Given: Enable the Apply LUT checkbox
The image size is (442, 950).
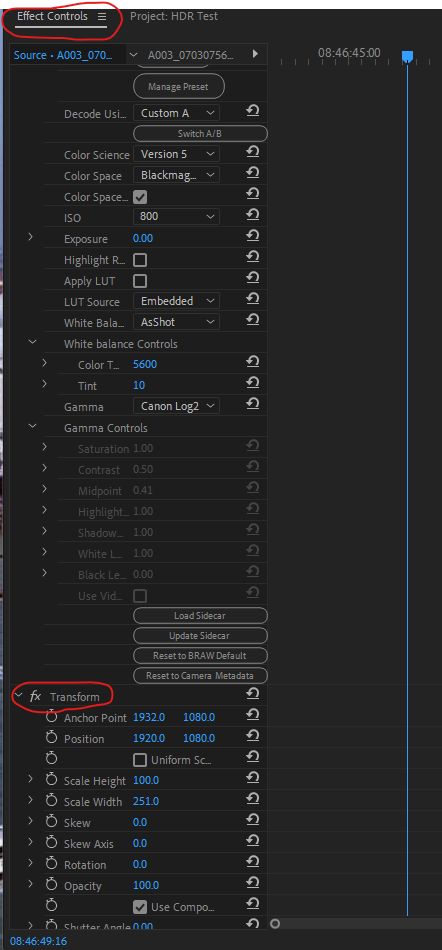Looking at the screenshot, I should click(140, 281).
